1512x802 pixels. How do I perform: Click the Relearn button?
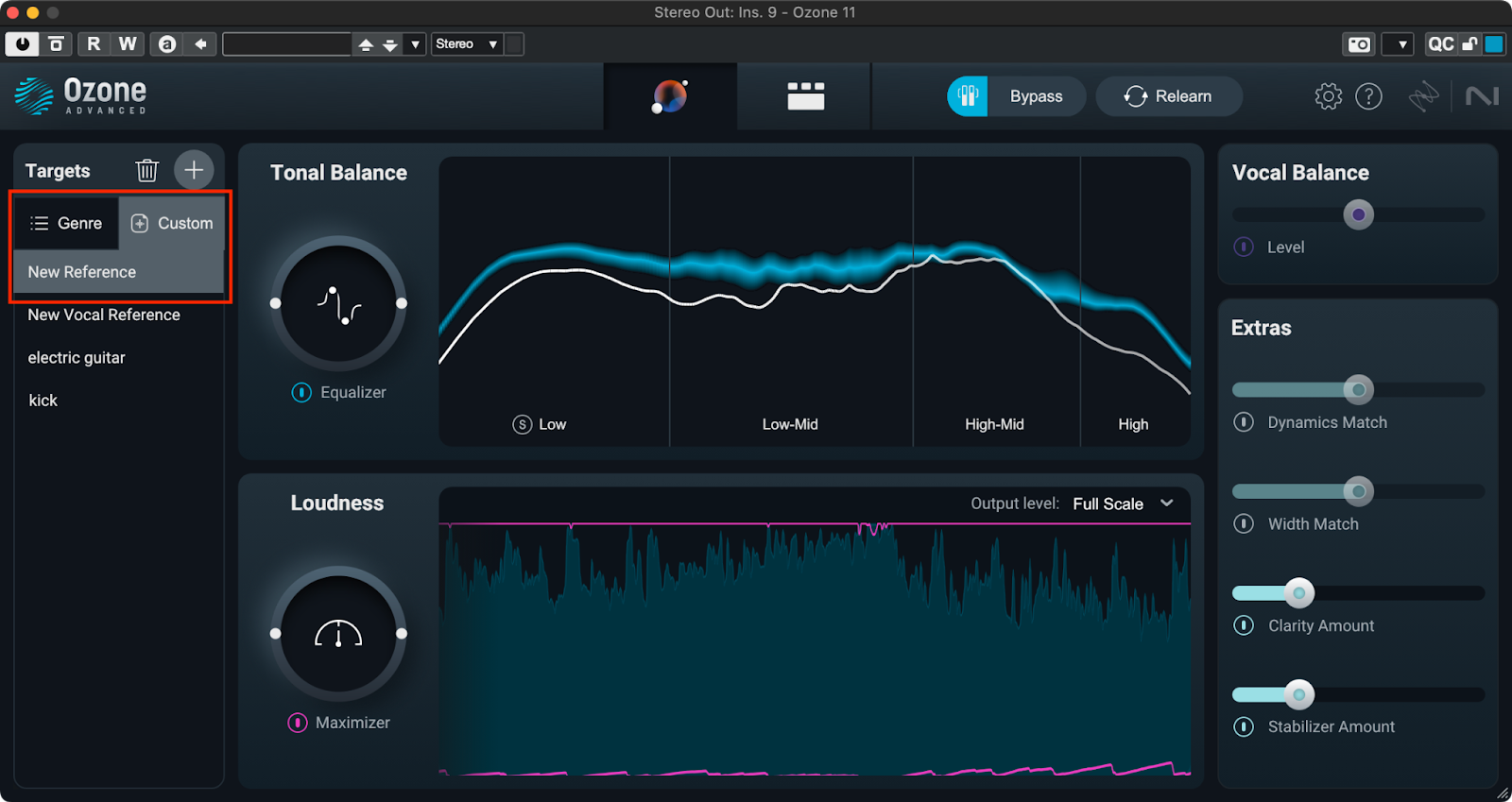coord(1169,96)
